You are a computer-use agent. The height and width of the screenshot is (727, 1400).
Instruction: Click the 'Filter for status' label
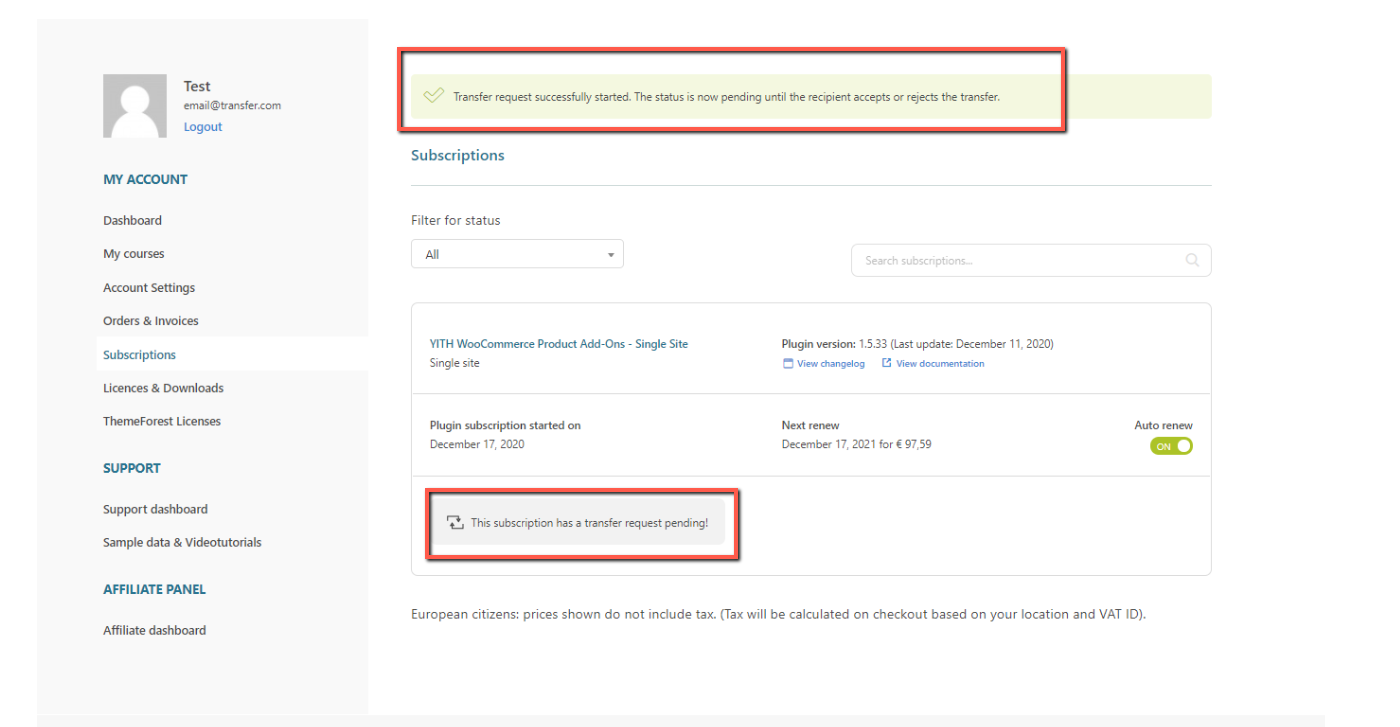click(456, 220)
